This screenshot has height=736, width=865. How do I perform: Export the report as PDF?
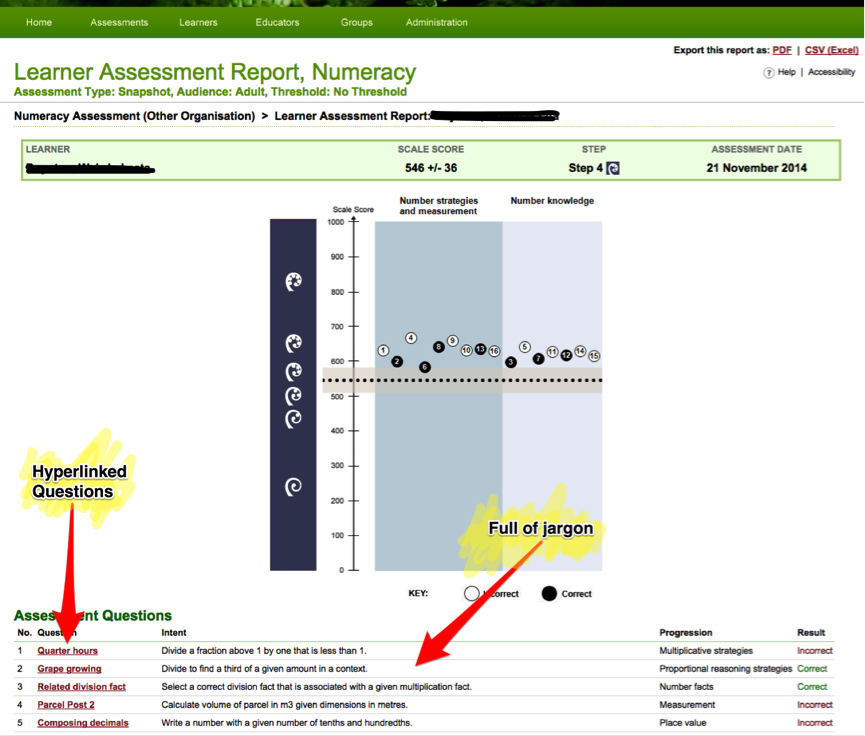pos(781,50)
